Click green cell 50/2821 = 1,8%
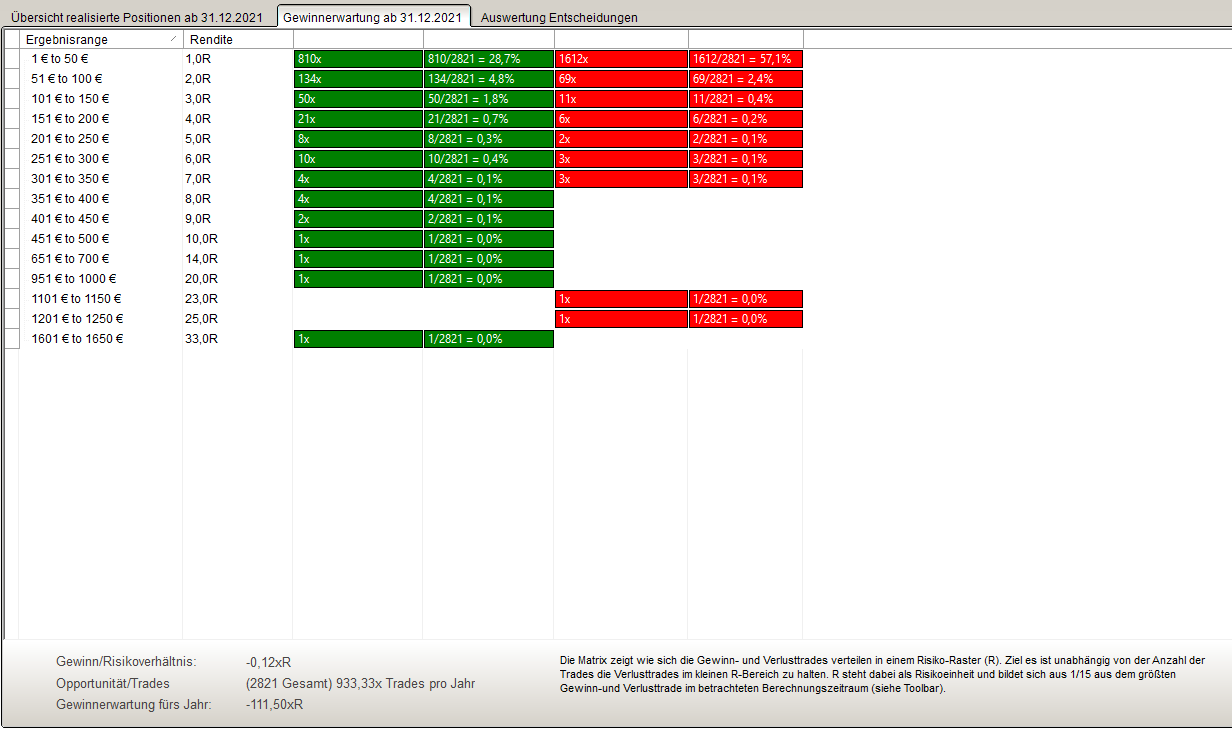1232x729 pixels. pyautogui.click(x=488, y=99)
